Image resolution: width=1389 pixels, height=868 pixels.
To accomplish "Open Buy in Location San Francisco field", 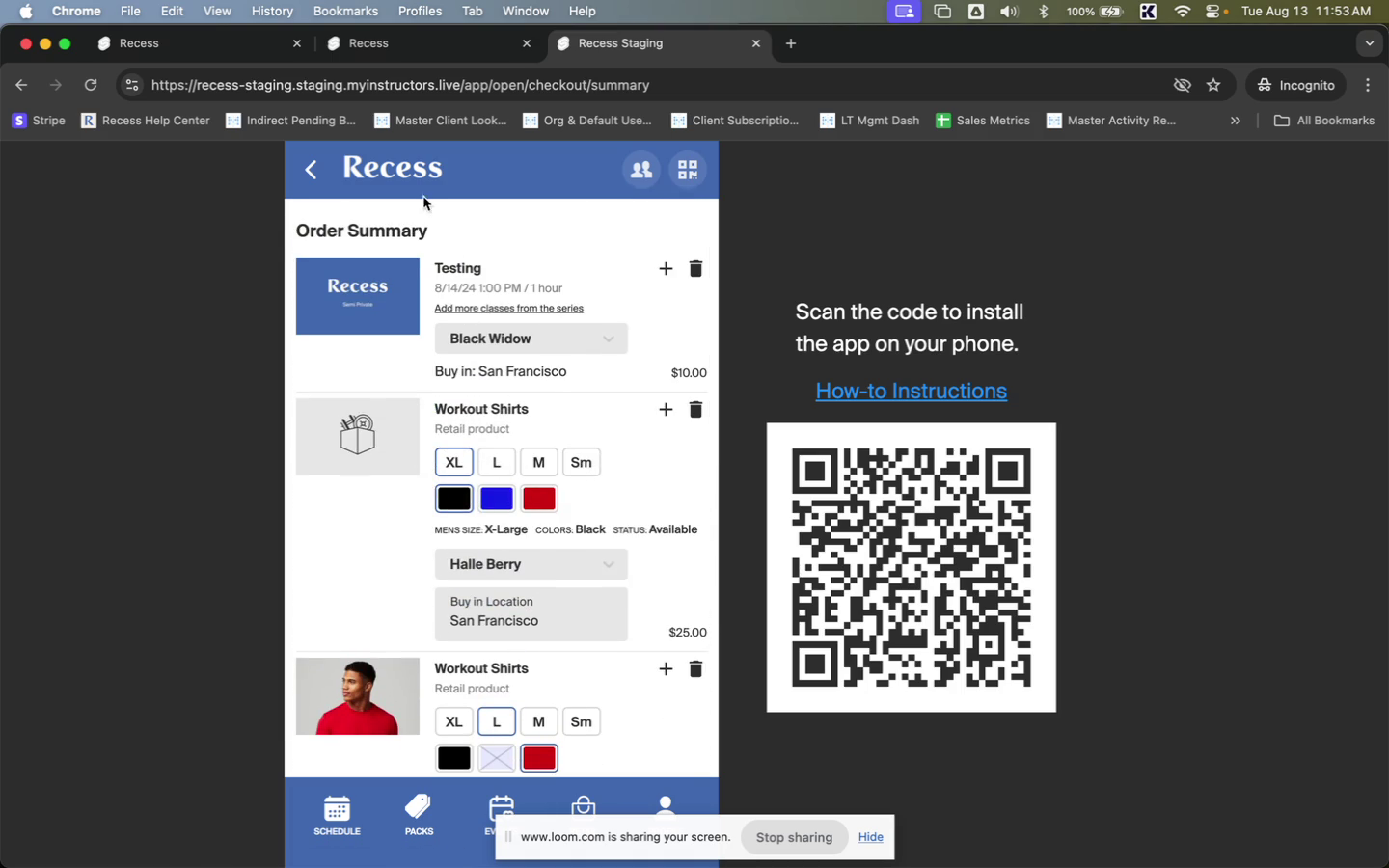I will [531, 614].
